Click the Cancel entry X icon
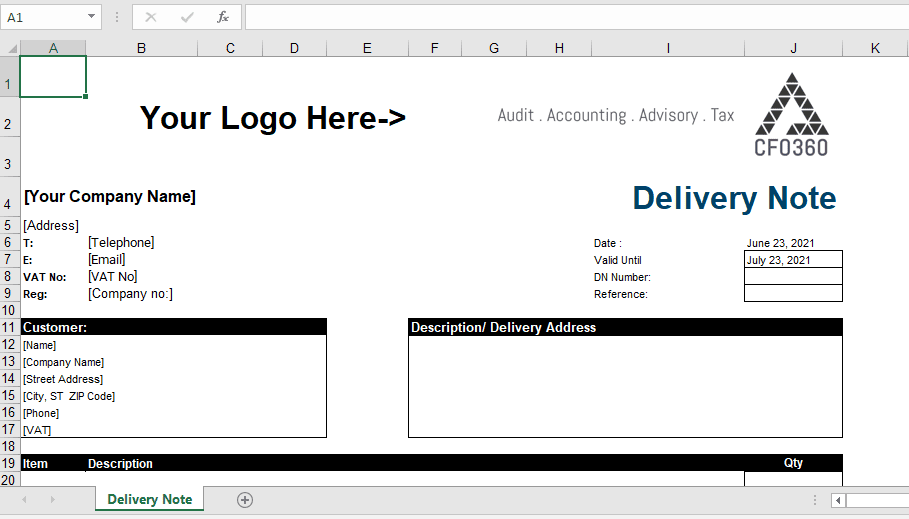This screenshot has height=519, width=909. tap(151, 17)
